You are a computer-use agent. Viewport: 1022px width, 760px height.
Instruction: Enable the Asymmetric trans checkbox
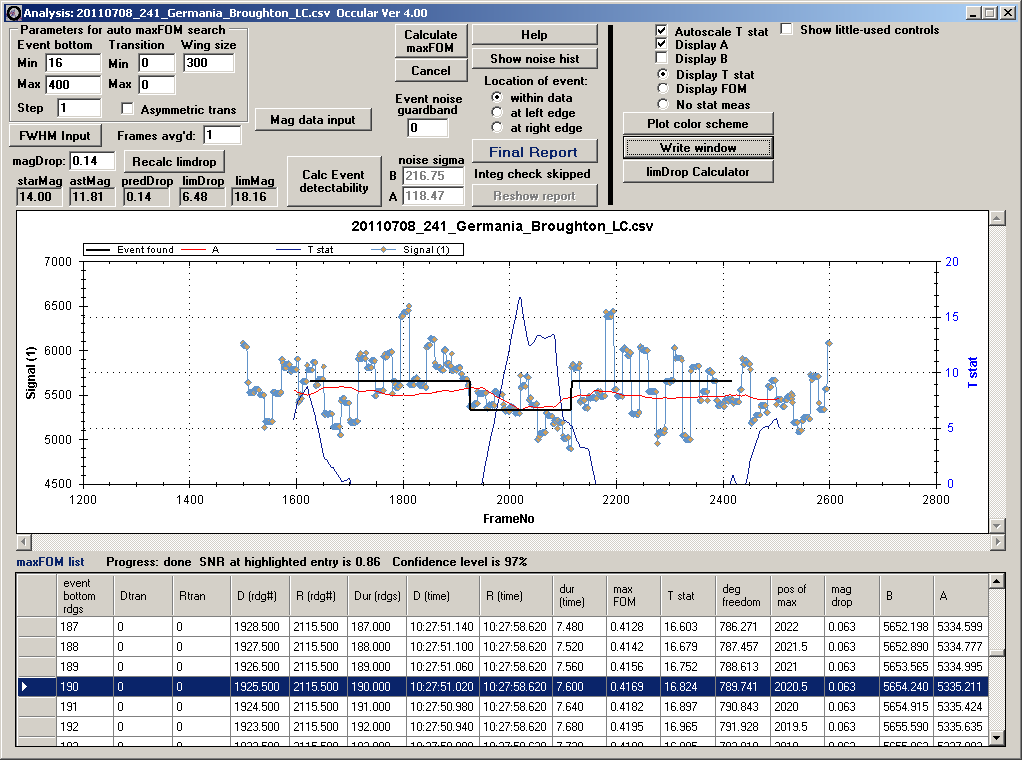click(x=127, y=109)
